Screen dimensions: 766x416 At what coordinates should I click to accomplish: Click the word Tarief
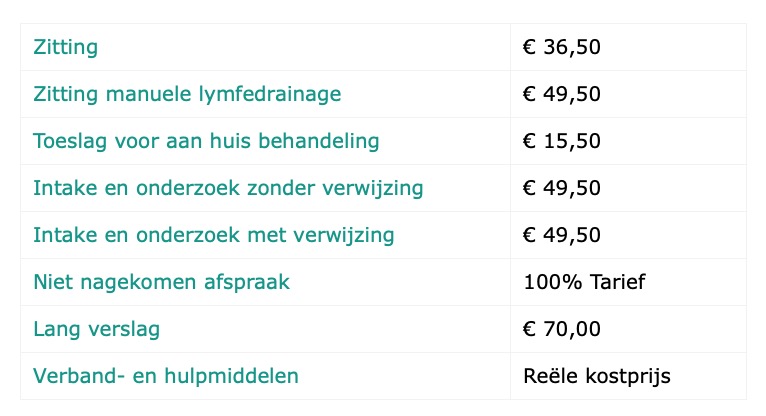[617, 282]
